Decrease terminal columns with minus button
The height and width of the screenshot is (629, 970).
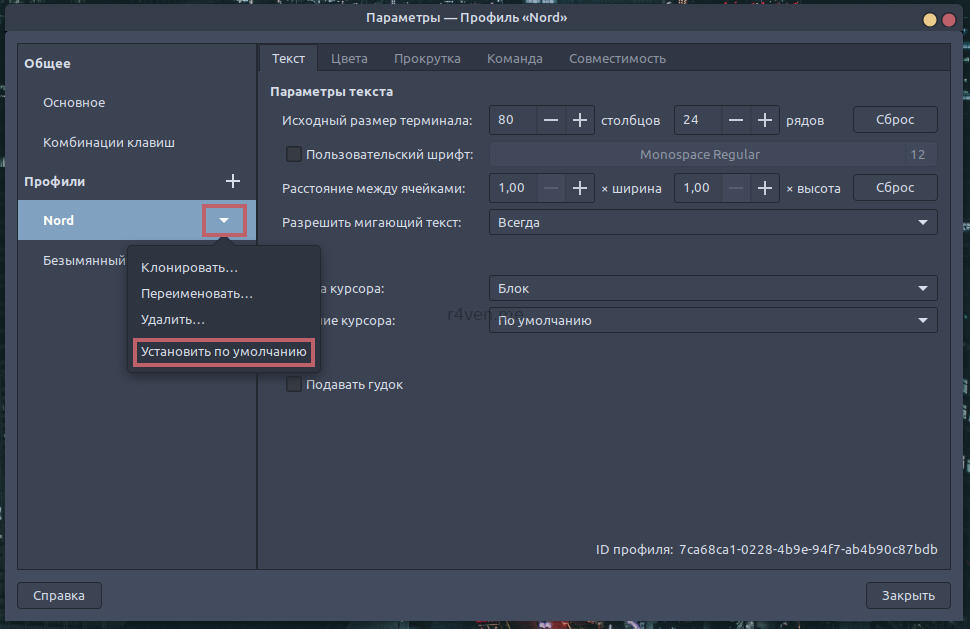(551, 120)
